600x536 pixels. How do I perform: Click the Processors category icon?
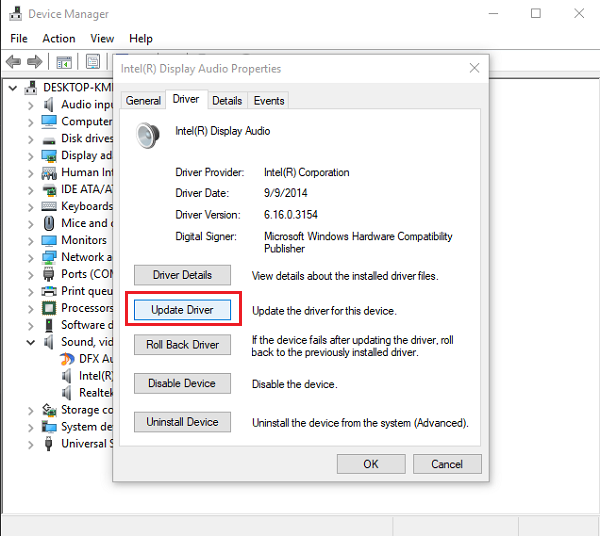[x=49, y=308]
